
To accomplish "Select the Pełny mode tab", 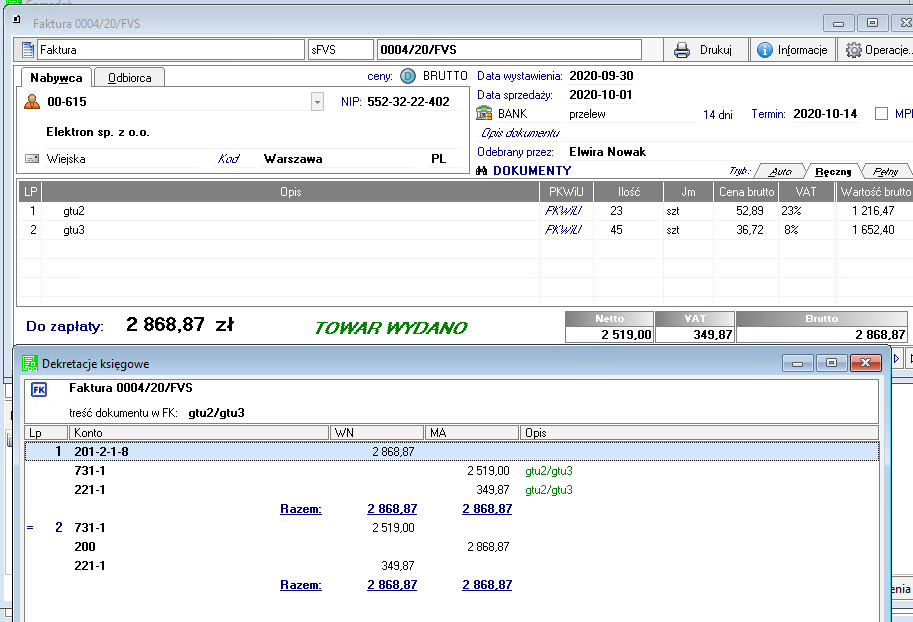I will point(885,171).
